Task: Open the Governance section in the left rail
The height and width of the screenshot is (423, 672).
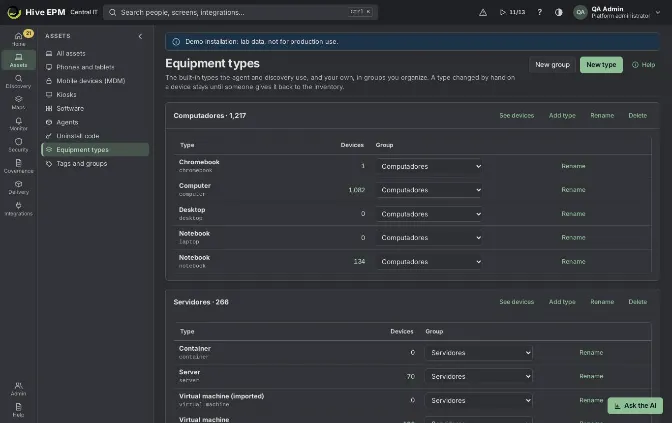Action: click(18, 166)
